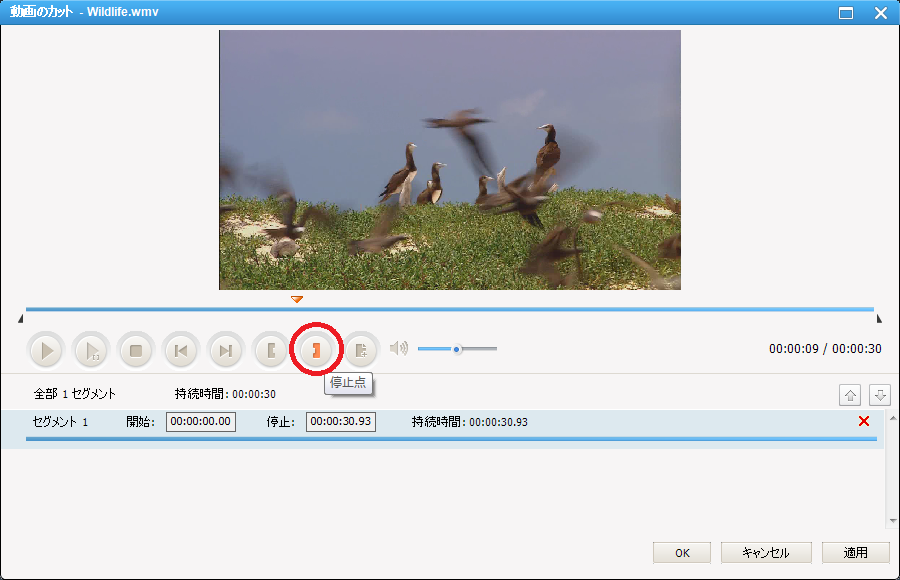Click the 持続時間: 00:00:30.93 segment text
The image size is (900, 580).
470,422
